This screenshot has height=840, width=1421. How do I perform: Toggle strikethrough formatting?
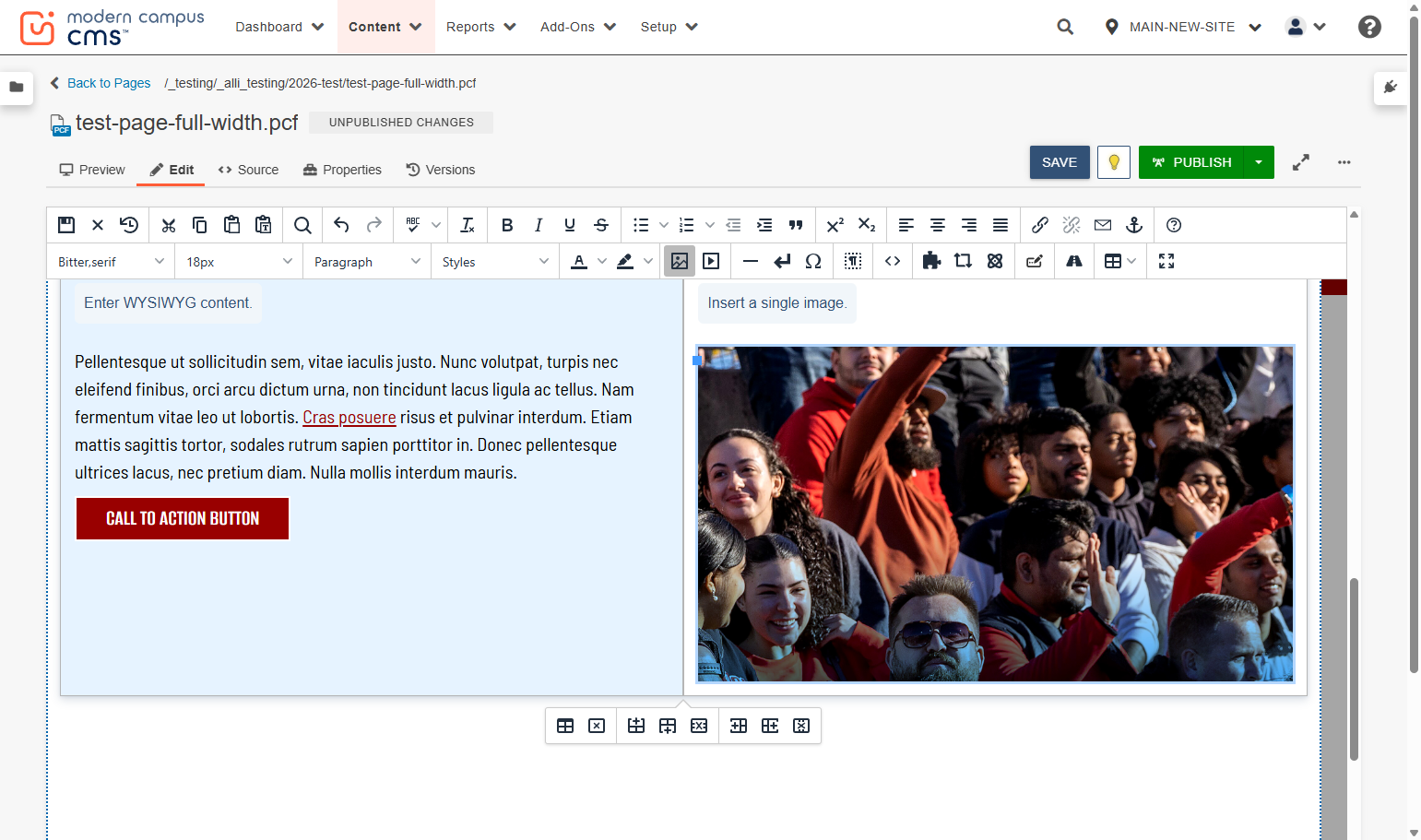pyautogui.click(x=601, y=225)
